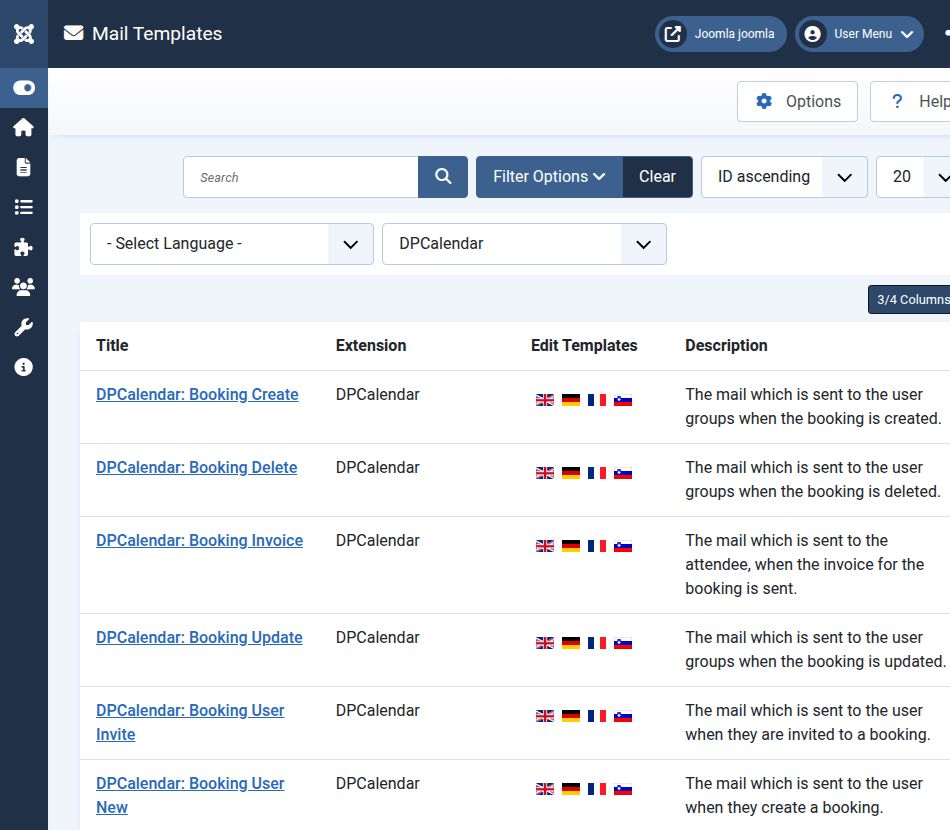
Task: Open the Home Dashboard sidebar icon
Action: (24, 127)
